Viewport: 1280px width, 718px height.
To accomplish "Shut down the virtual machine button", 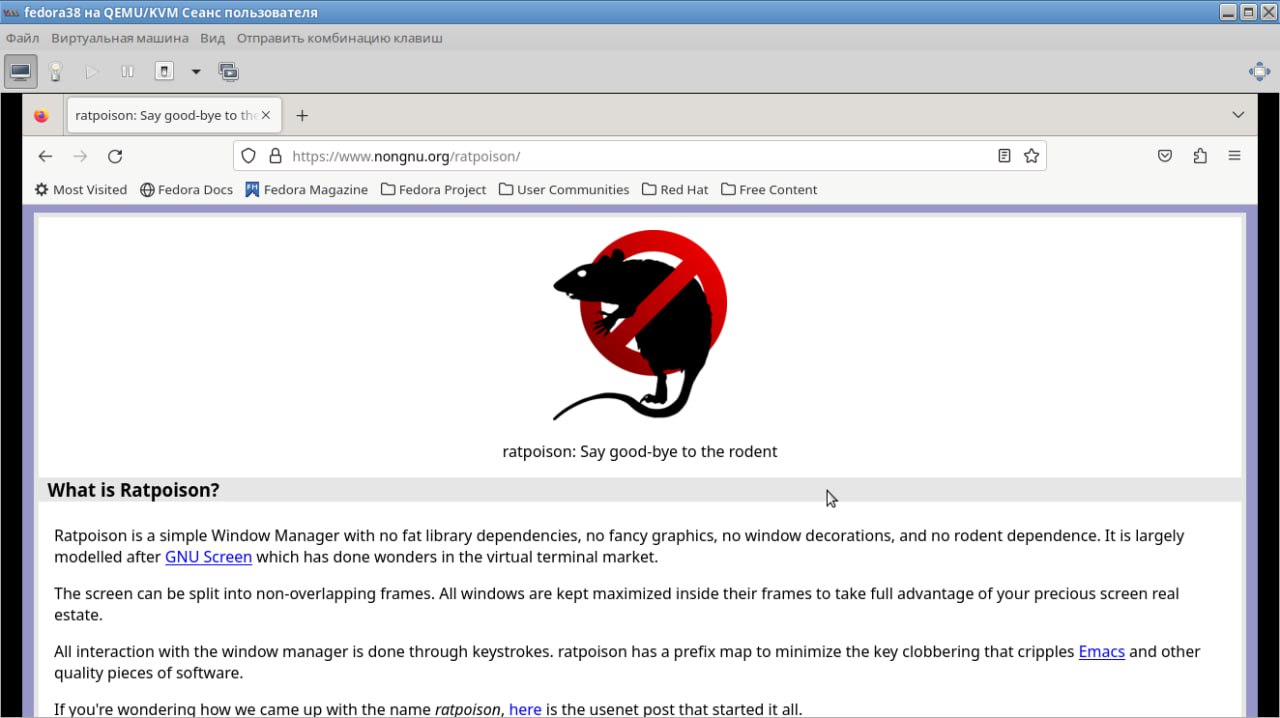I will [x=165, y=72].
